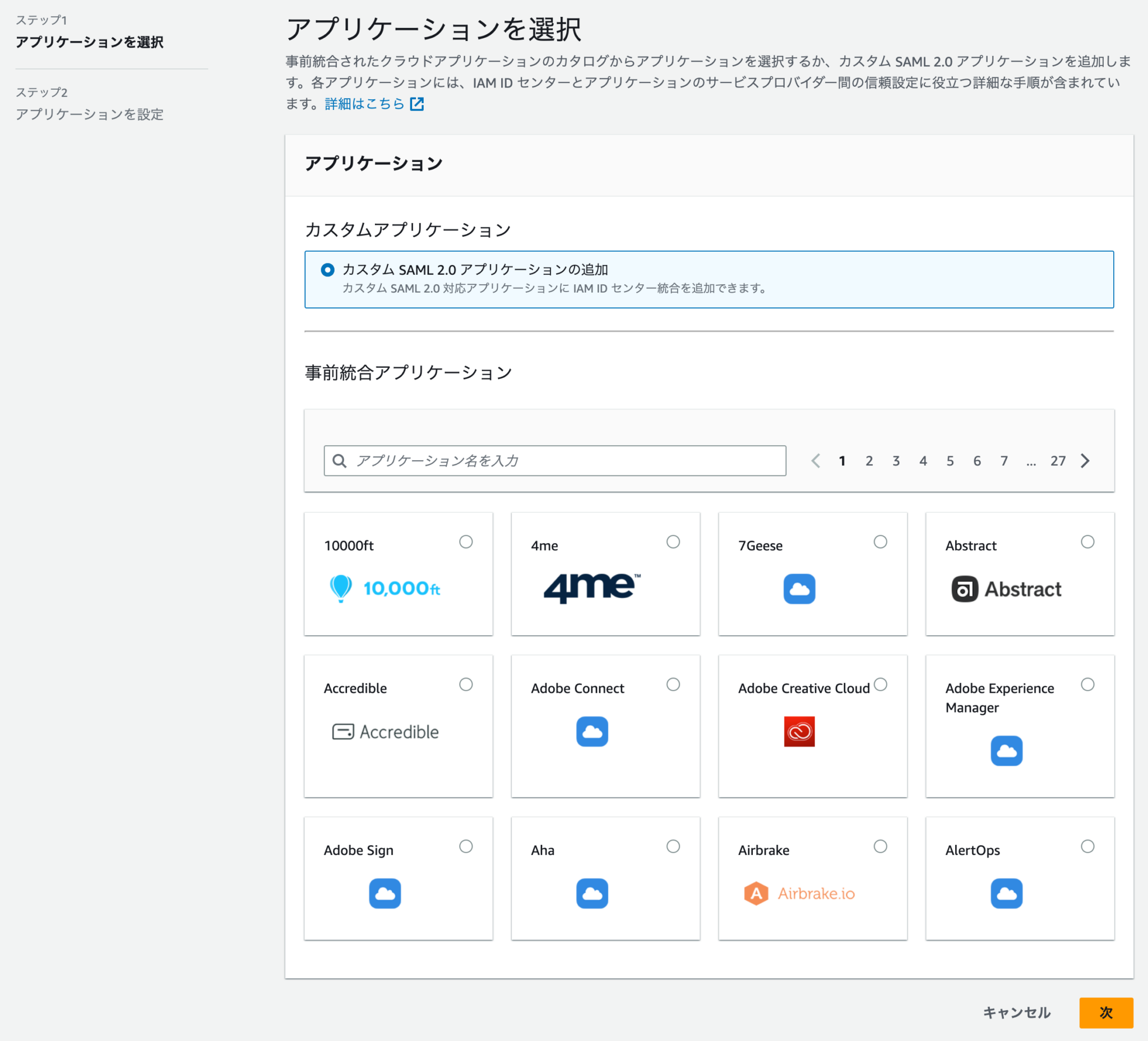This screenshot has width=1148, height=1041.
Task: Go to page 27 of applications
Action: [1058, 461]
